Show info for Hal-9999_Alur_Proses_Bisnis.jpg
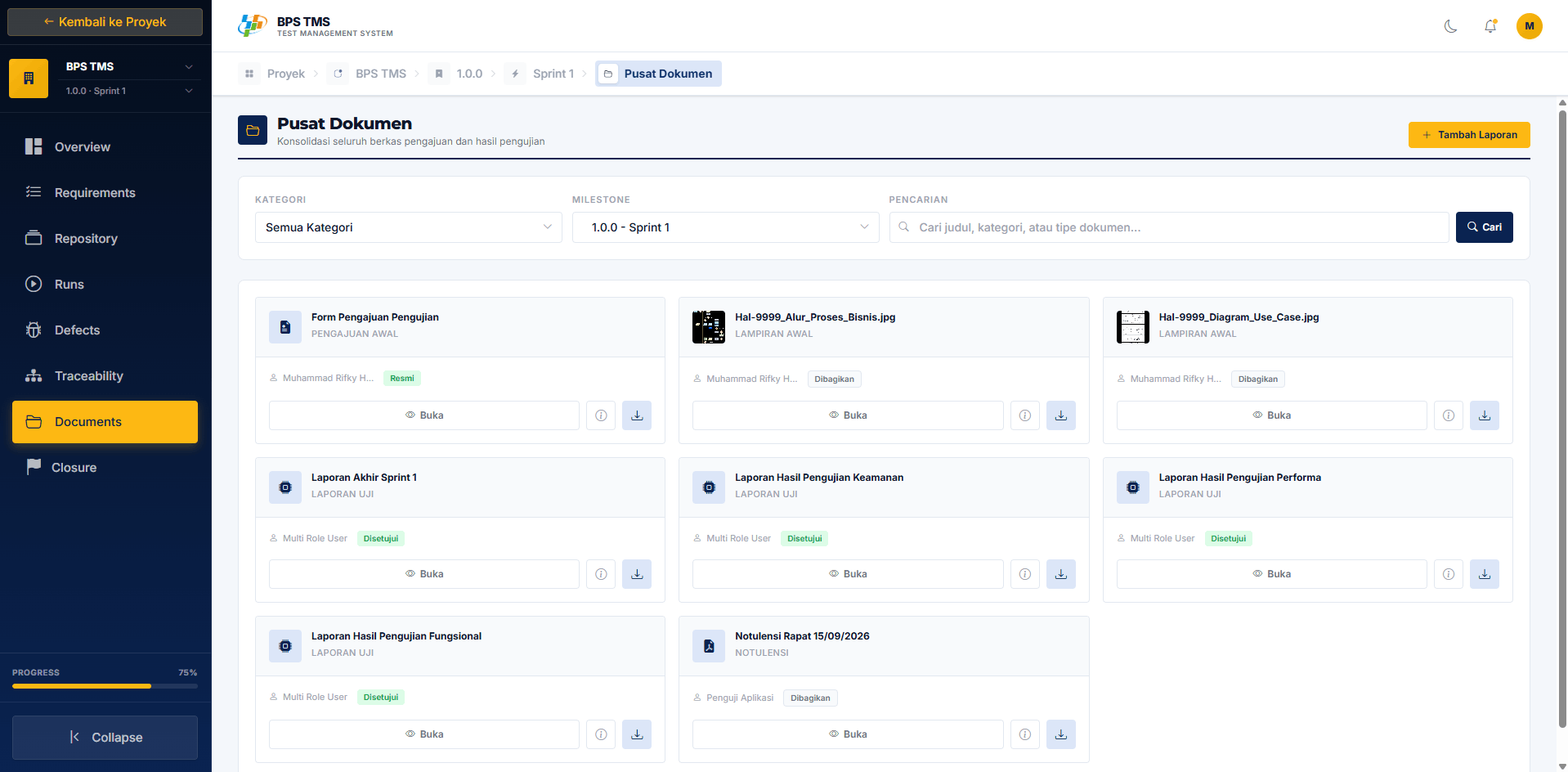 1024,415
